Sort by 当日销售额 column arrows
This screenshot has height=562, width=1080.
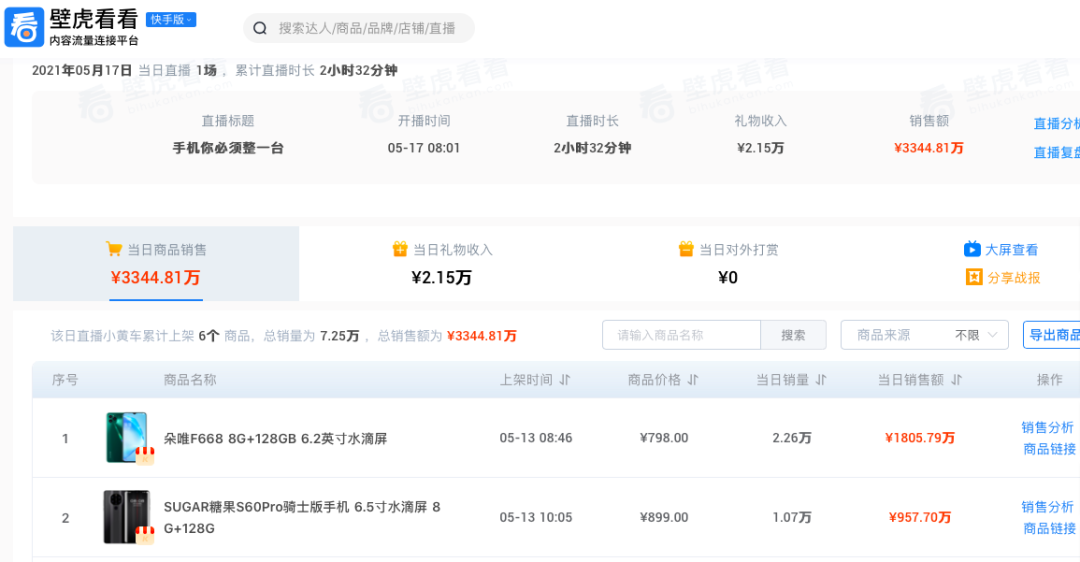click(x=957, y=380)
